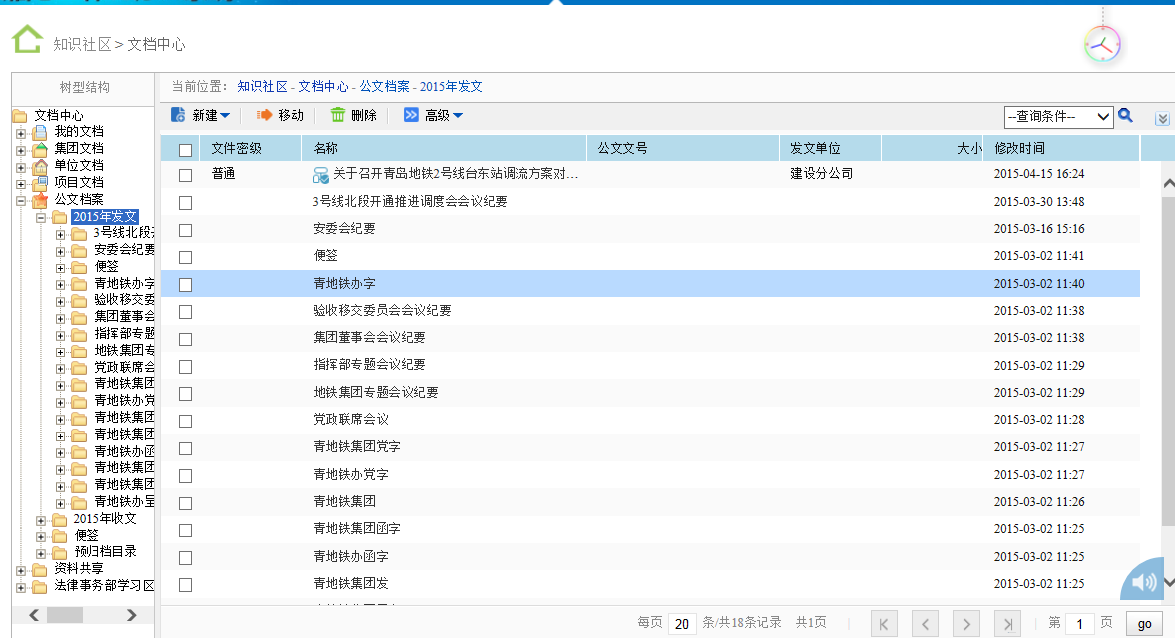Tick the checkbox beside 党政联席会议
The height and width of the screenshot is (638, 1175).
click(185, 421)
